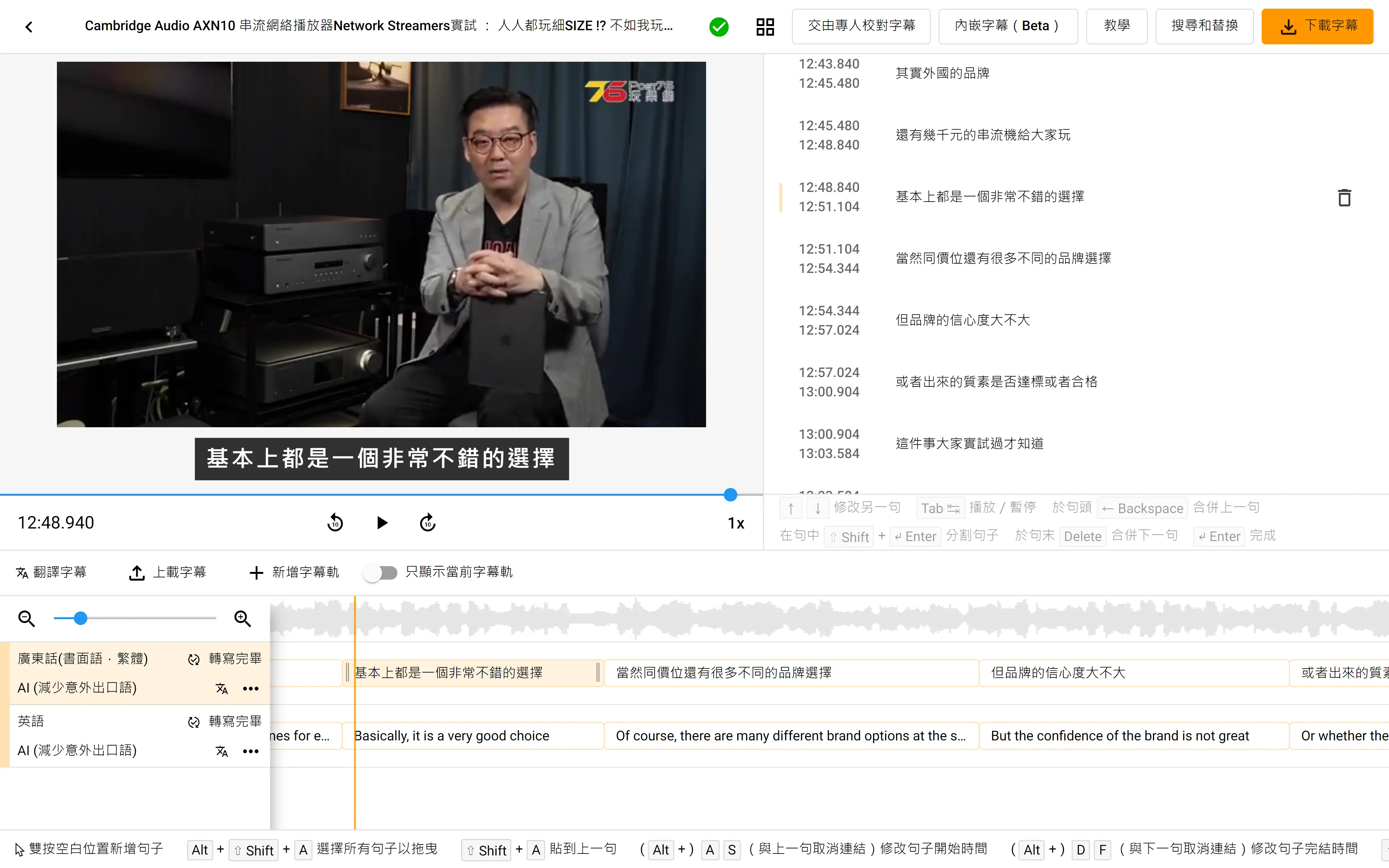Click the audio waveform on timeline

tap(830, 618)
